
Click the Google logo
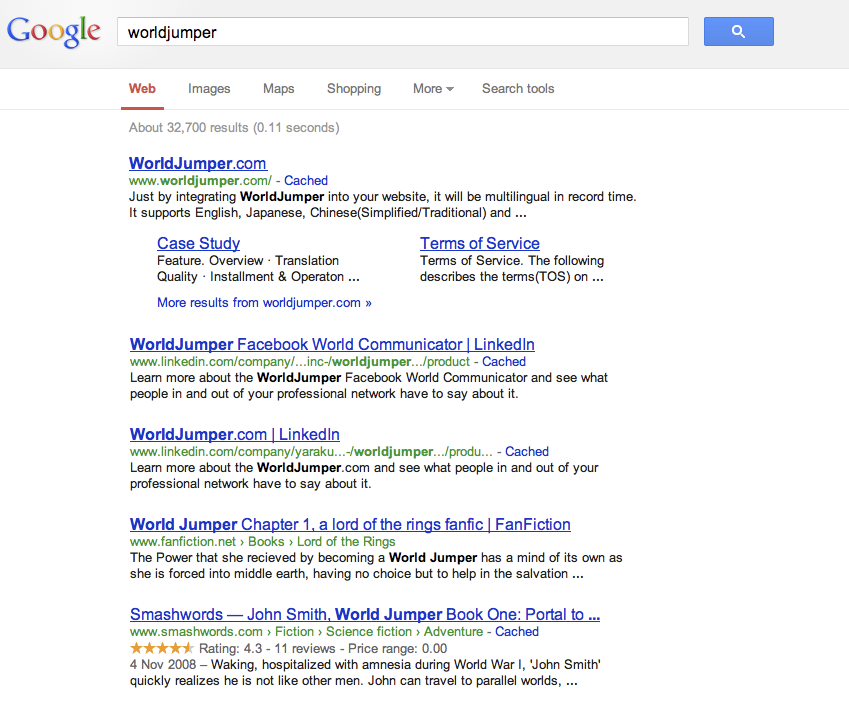pyautogui.click(x=54, y=31)
